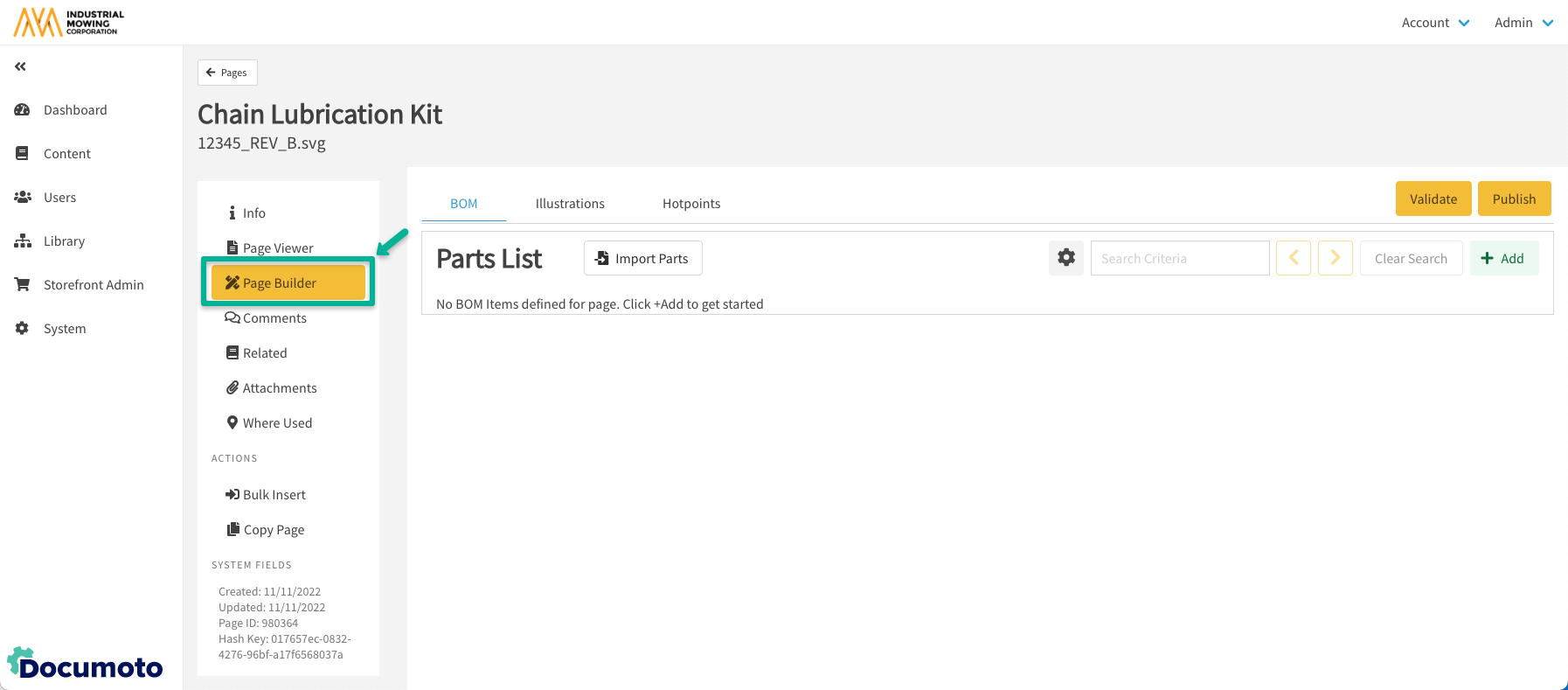This screenshot has height=690, width=1568.
Task: Go to the Library section
Action: [x=64, y=241]
